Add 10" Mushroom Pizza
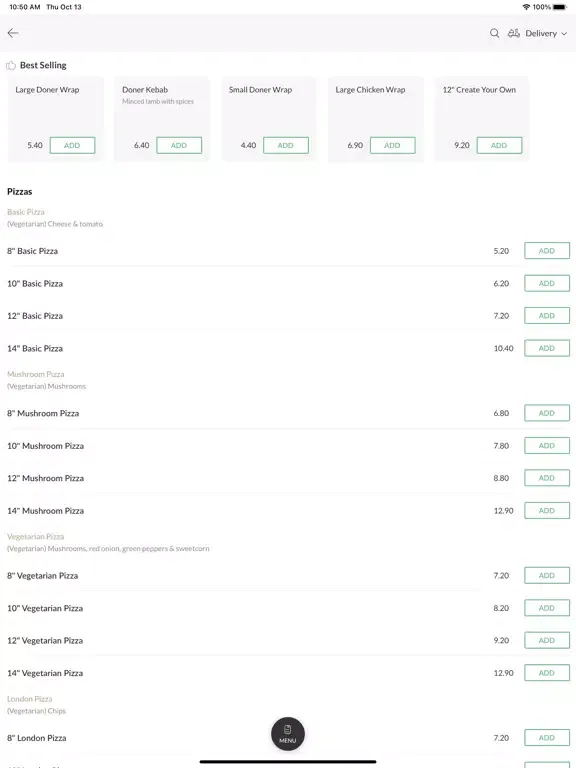This screenshot has height=768, width=576. (x=547, y=446)
